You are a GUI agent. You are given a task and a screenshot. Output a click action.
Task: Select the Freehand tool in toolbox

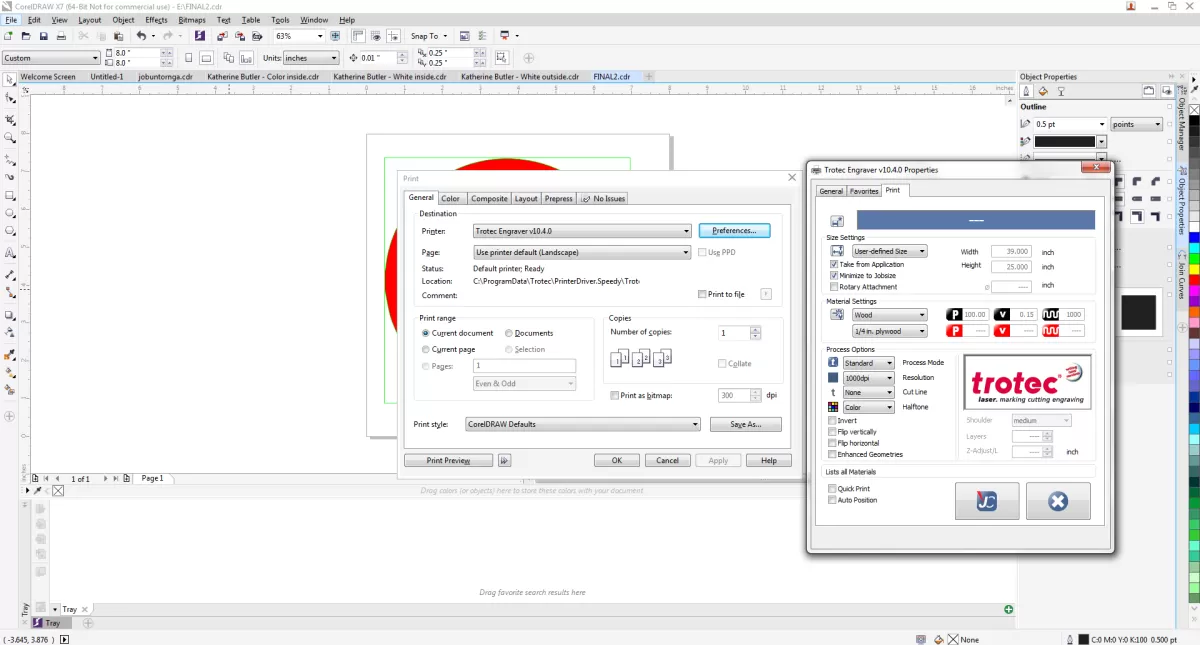click(10, 158)
